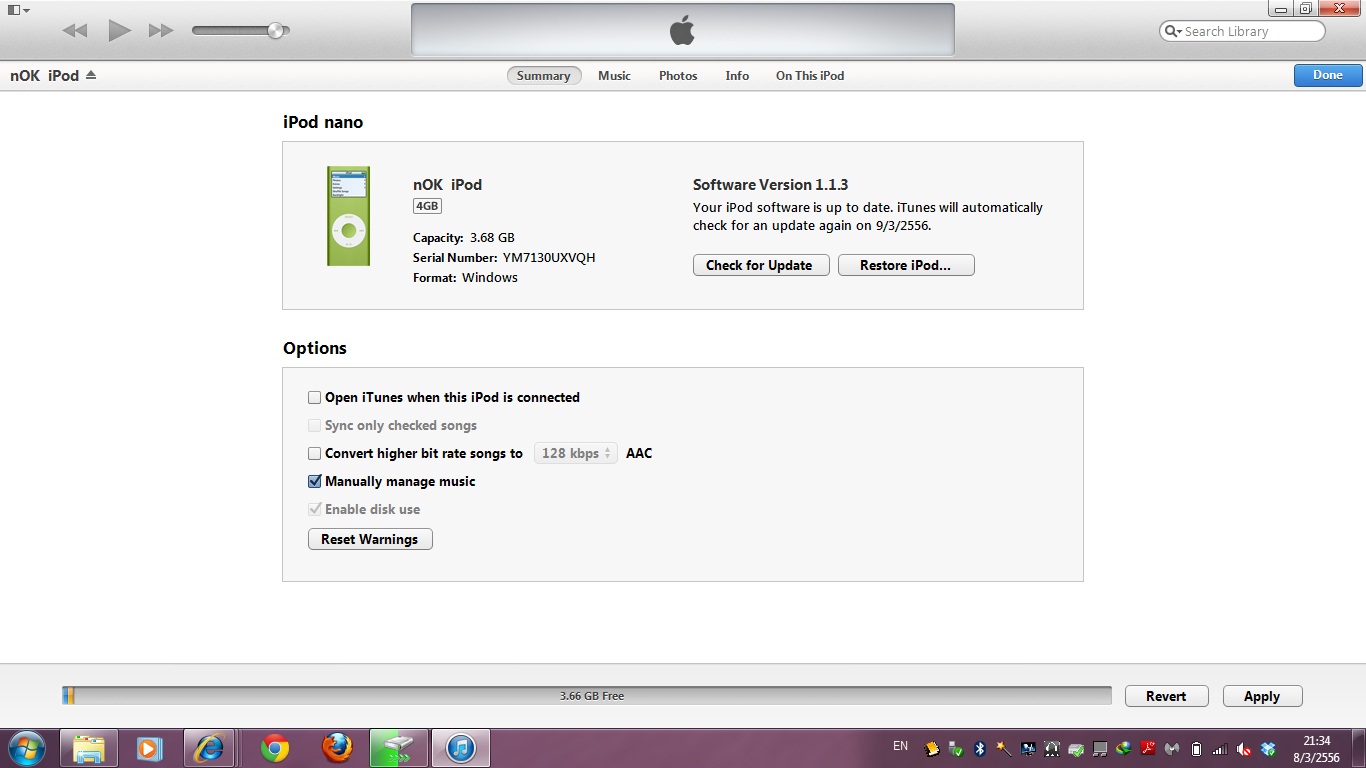Switch to the Photos tab

pos(678,76)
